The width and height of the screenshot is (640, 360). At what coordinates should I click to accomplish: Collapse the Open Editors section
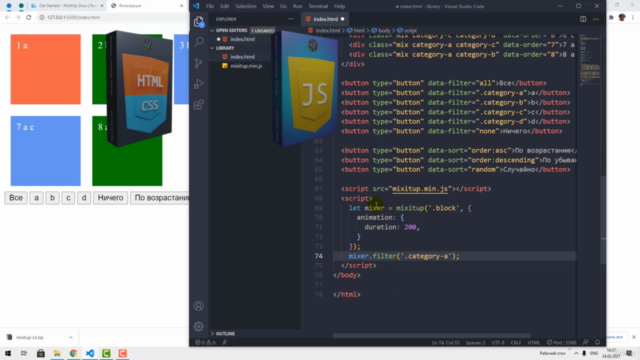click(231, 31)
